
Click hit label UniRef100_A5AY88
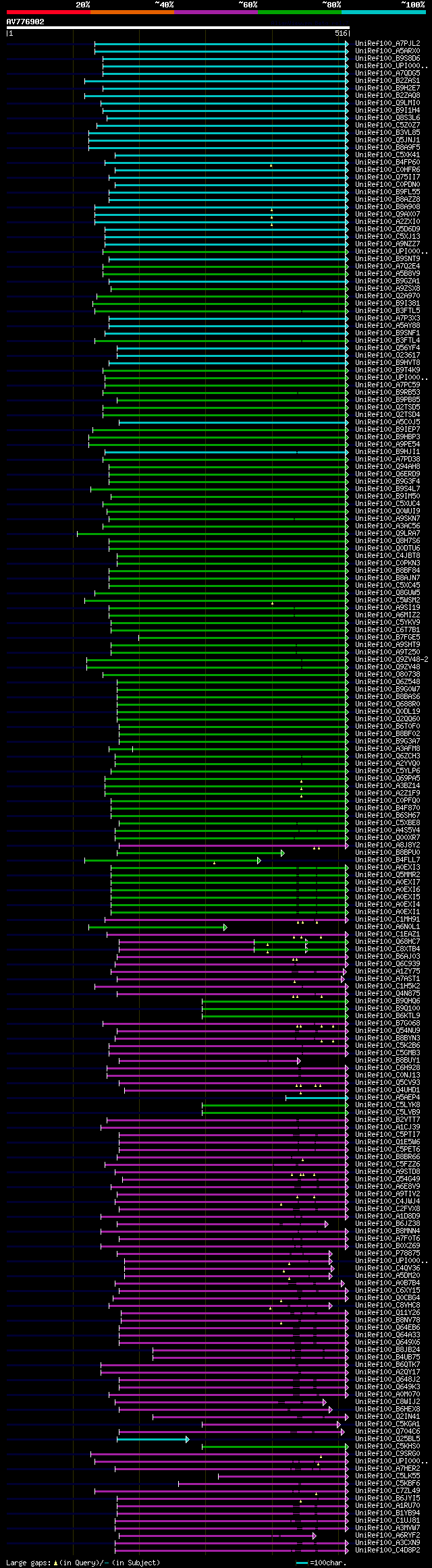[x=387, y=326]
